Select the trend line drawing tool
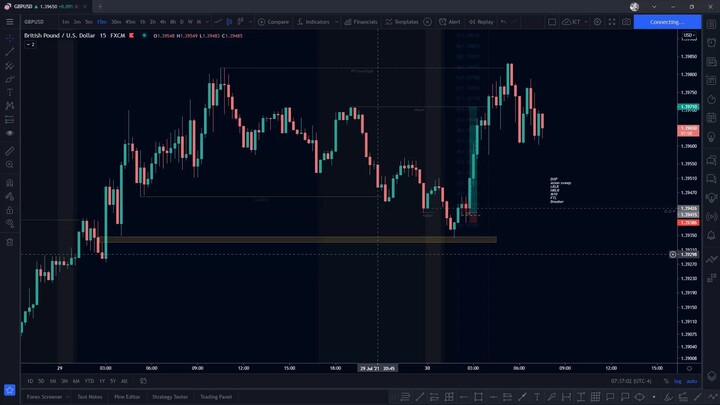720x405 pixels. (10, 51)
